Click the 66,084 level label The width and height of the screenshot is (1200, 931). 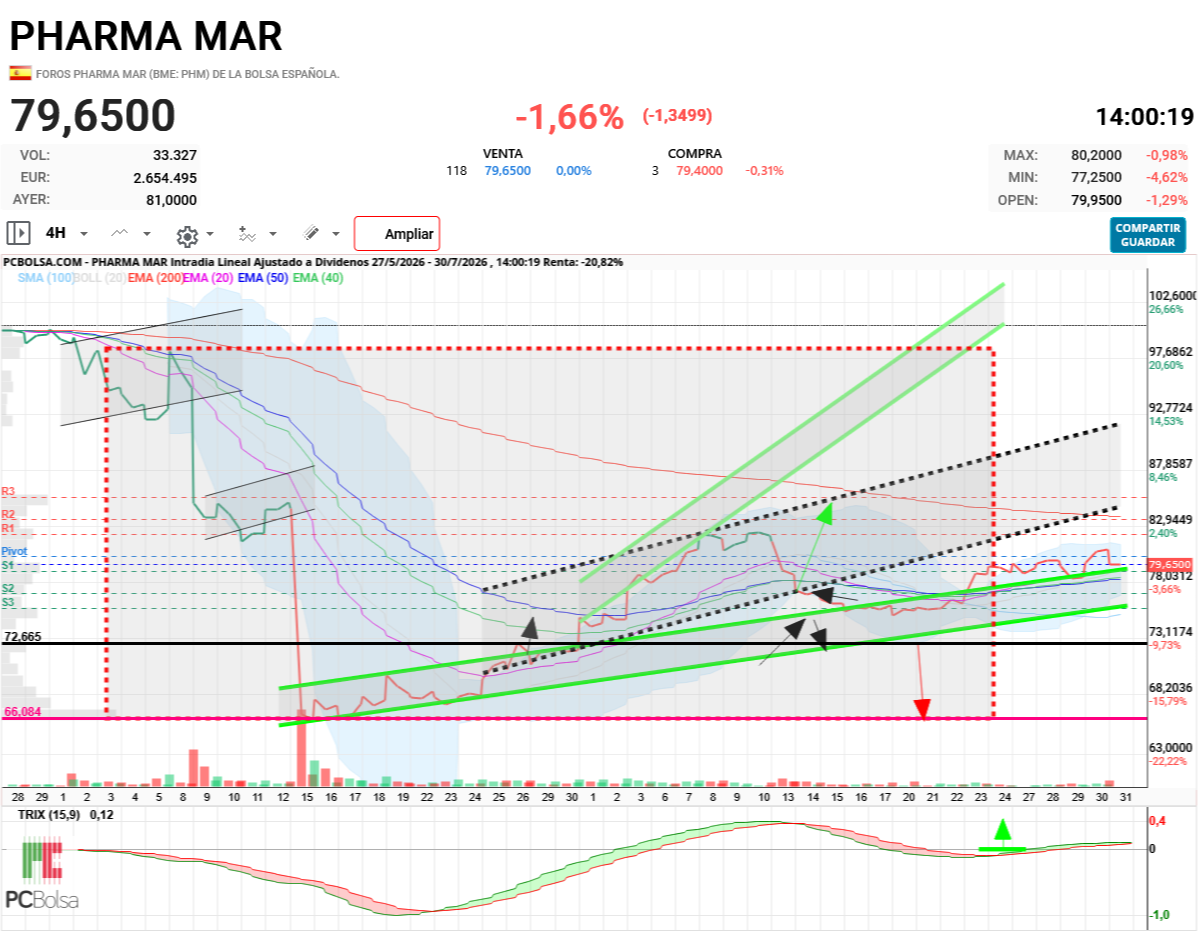click(x=22, y=712)
